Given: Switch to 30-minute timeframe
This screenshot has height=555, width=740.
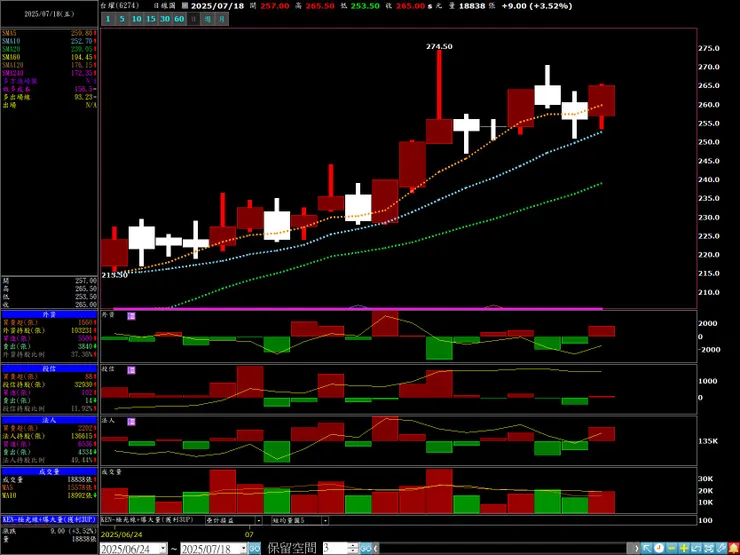Looking at the screenshot, I should click(x=165, y=19).
